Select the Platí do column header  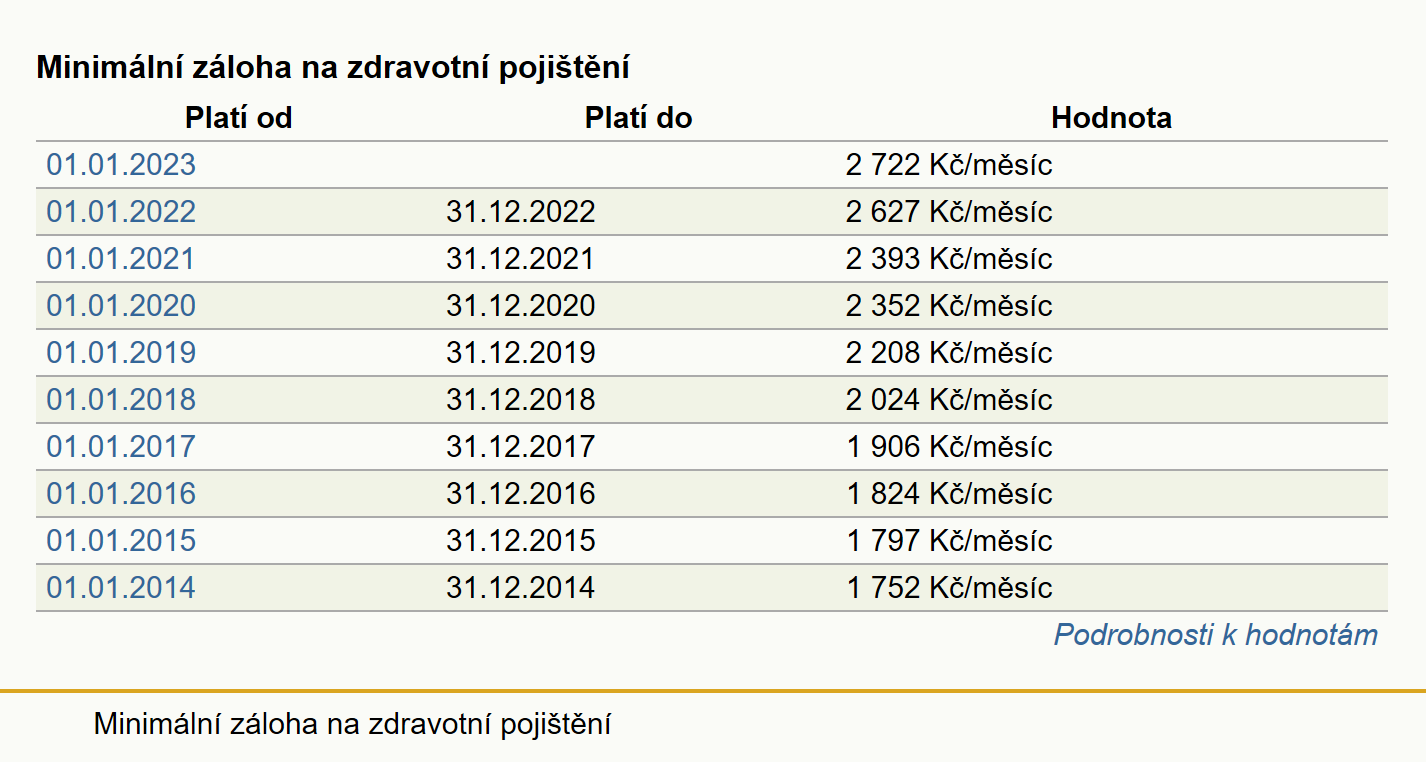(x=638, y=118)
